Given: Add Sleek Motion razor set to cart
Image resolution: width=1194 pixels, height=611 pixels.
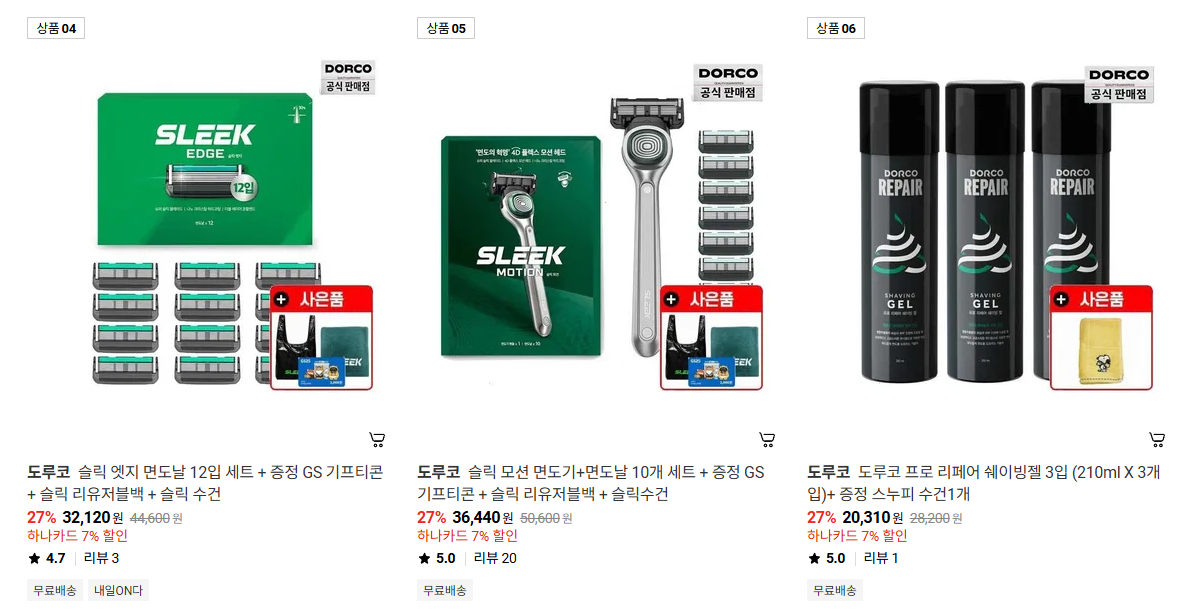Looking at the screenshot, I should tap(767, 440).
